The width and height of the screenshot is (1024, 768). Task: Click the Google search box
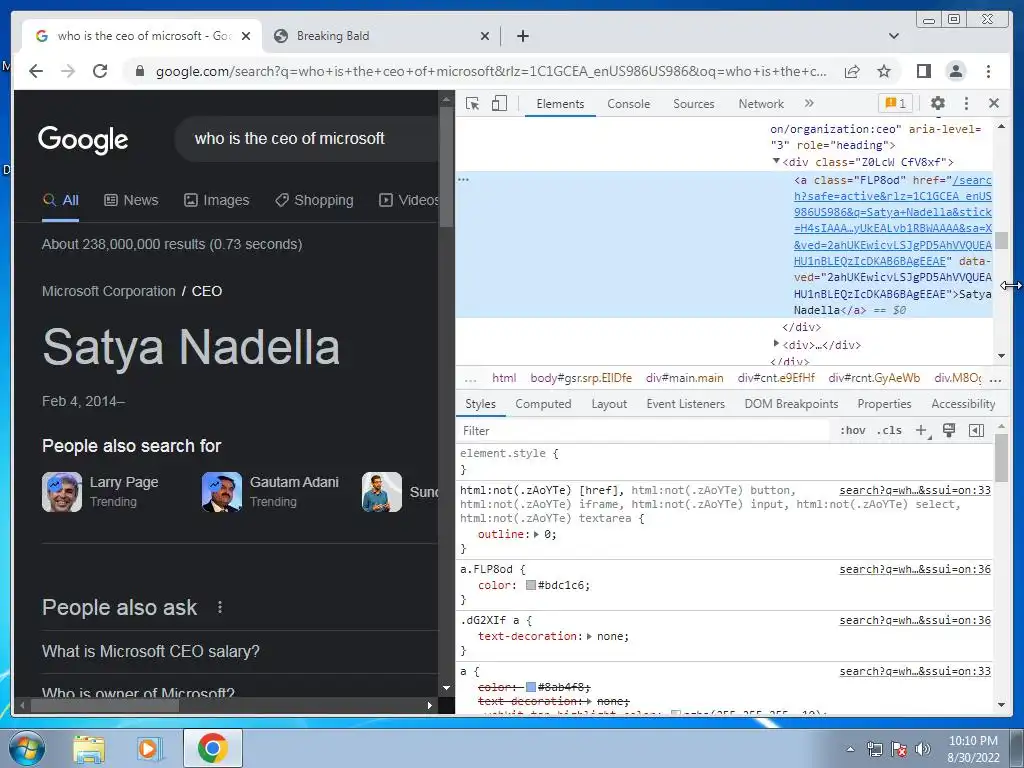(x=307, y=138)
